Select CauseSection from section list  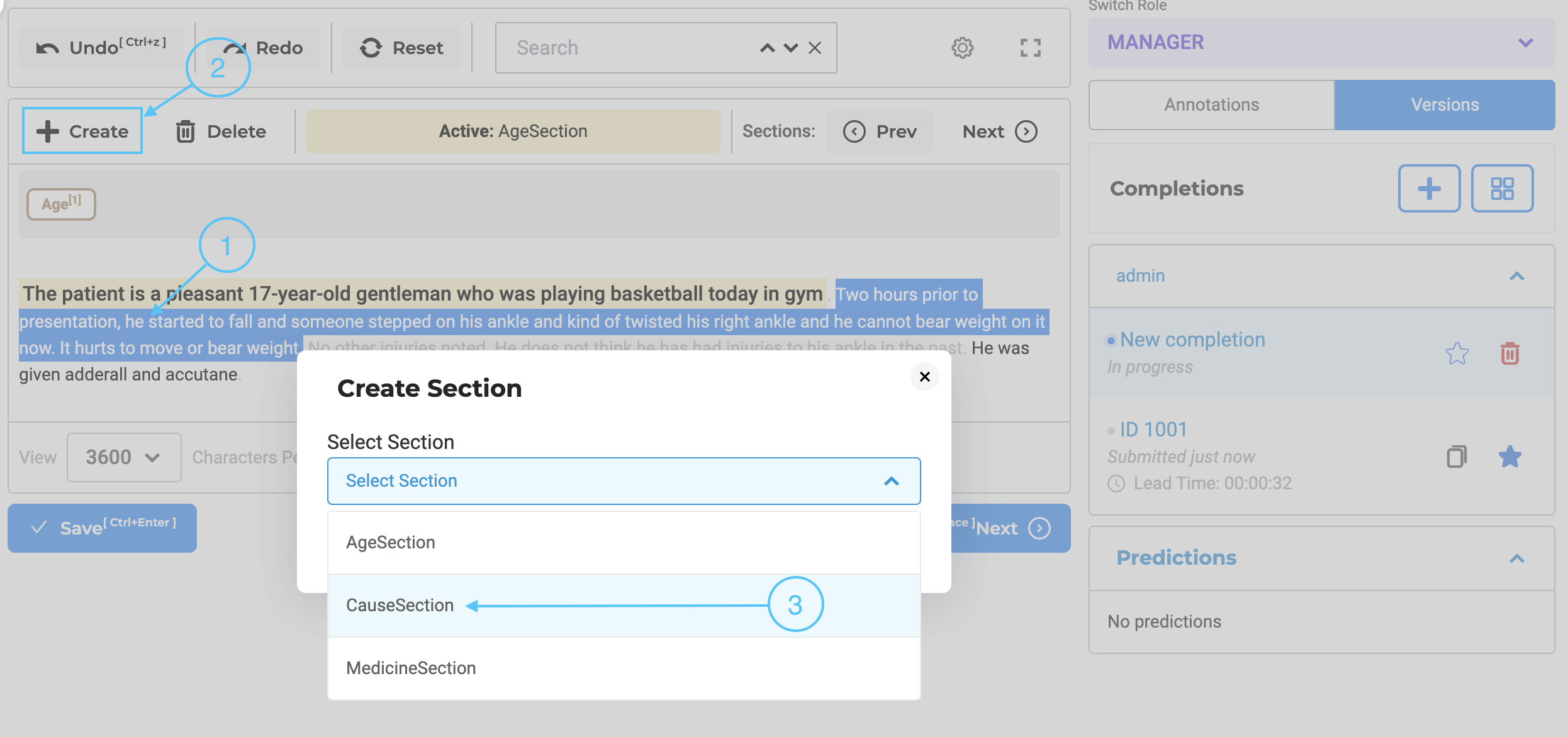399,604
